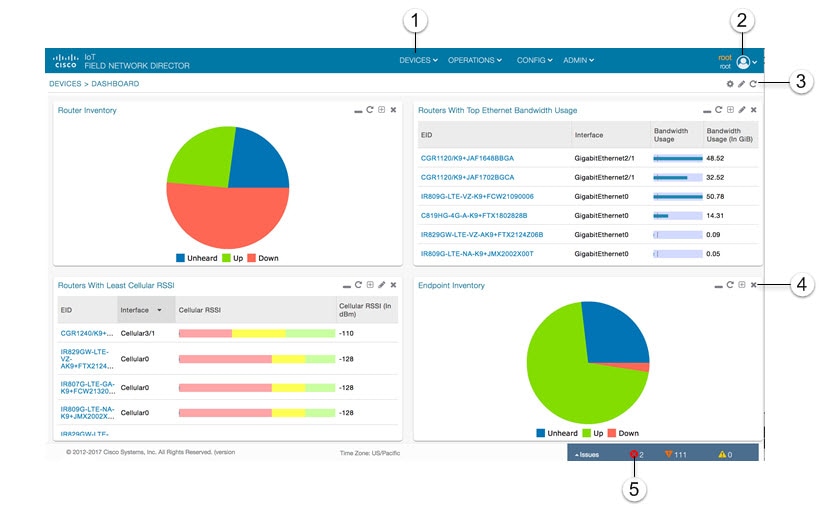
Task: Refresh the Least Cellular RSSI dashlet
Action: click(x=358, y=285)
